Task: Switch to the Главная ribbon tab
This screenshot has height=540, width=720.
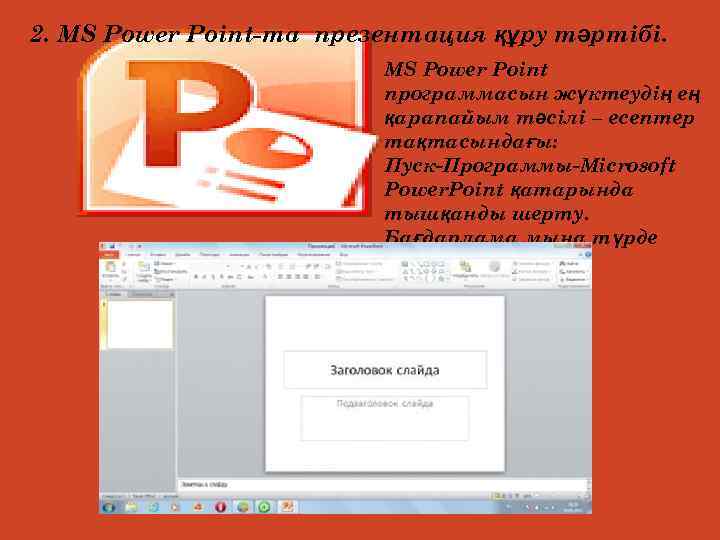Action: click(x=134, y=254)
